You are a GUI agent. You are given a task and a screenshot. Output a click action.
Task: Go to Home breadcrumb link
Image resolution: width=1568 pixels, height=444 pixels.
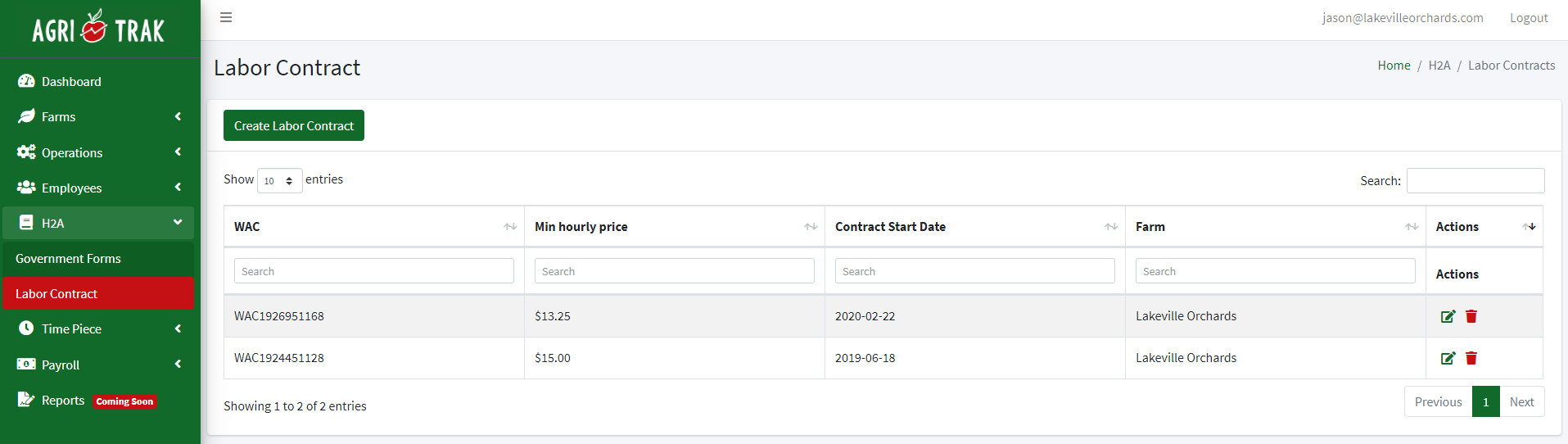point(1394,65)
